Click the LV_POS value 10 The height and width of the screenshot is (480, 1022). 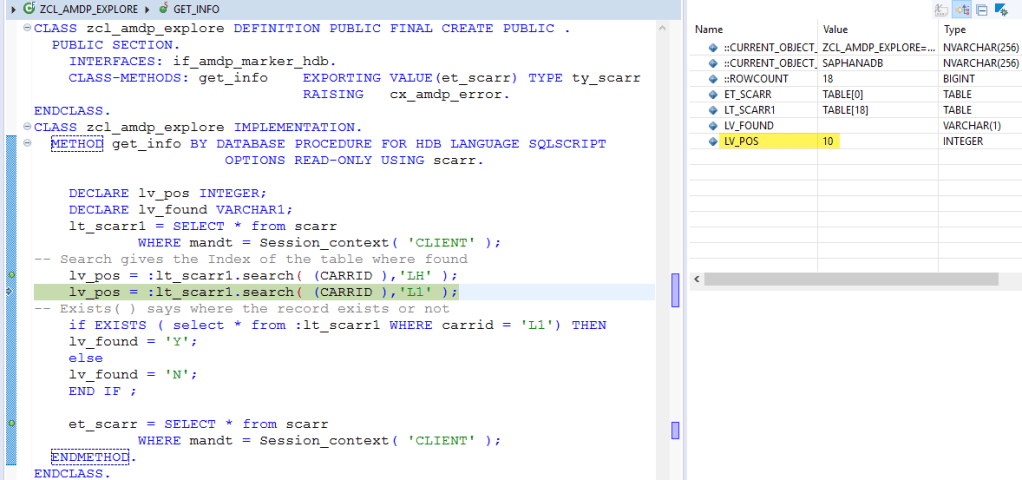coord(828,142)
